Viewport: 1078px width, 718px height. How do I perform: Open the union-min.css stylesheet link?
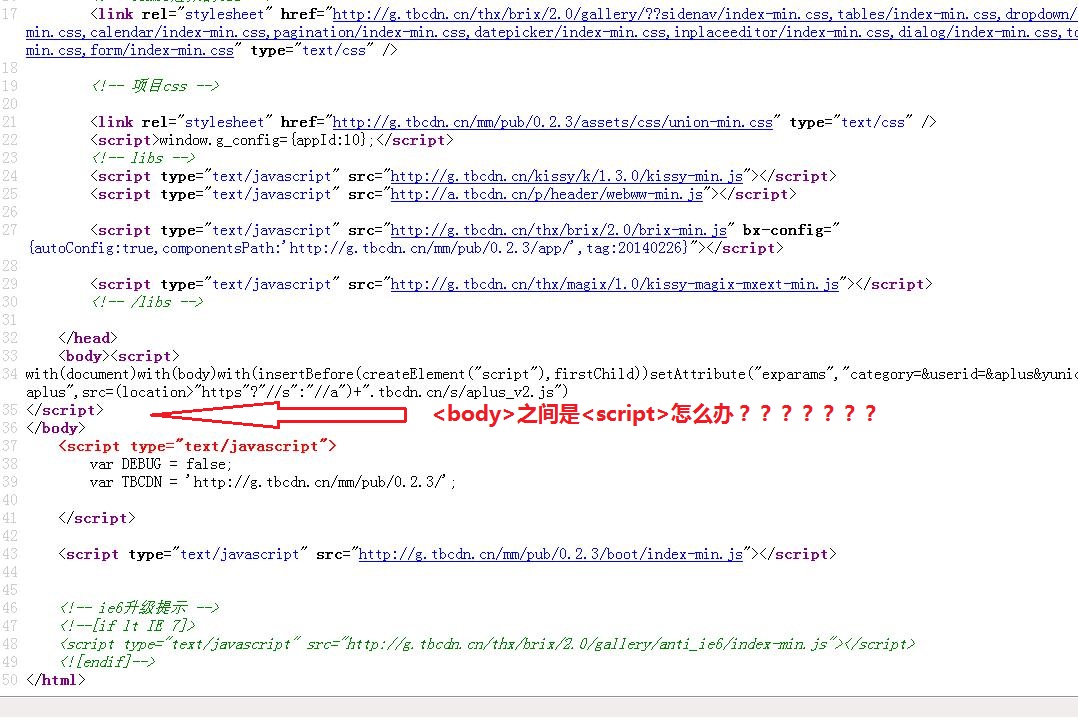(552, 122)
